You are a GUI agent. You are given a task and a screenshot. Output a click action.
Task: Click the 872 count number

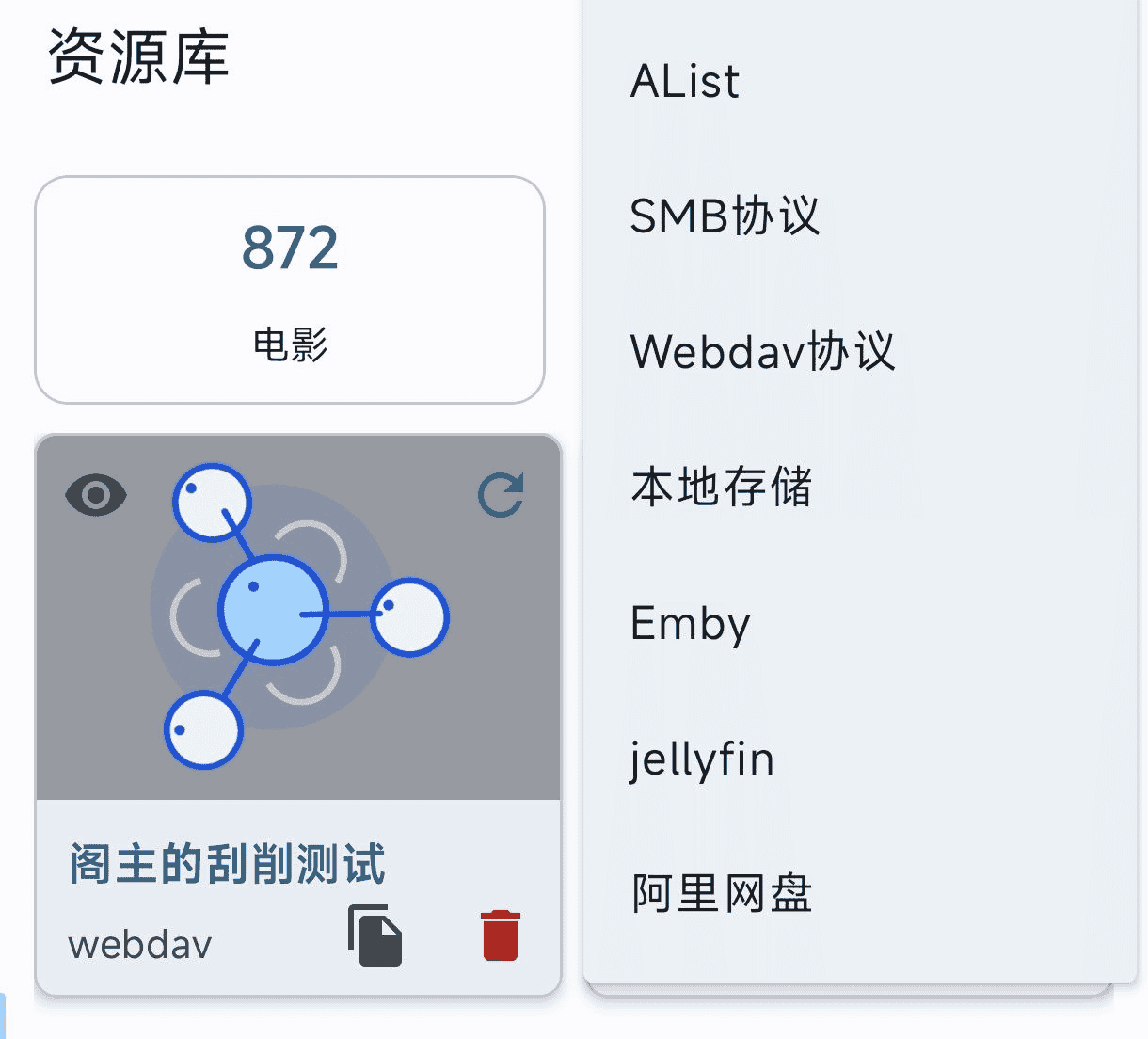point(290,247)
